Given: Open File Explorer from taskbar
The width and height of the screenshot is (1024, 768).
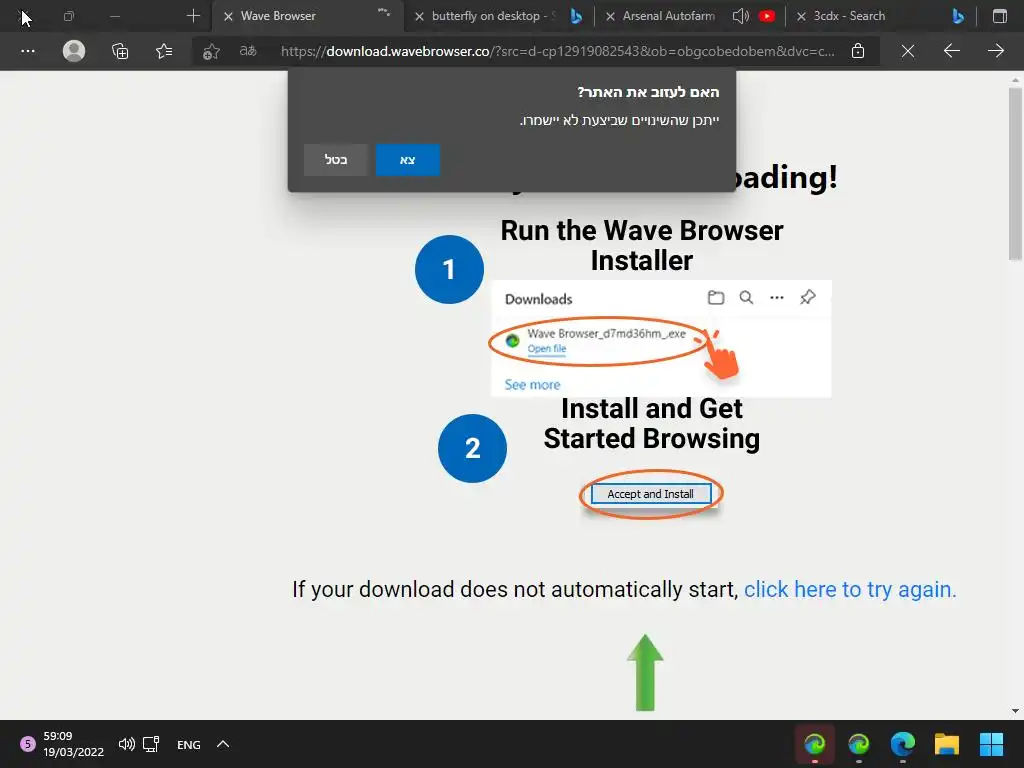Looking at the screenshot, I should coord(946,744).
